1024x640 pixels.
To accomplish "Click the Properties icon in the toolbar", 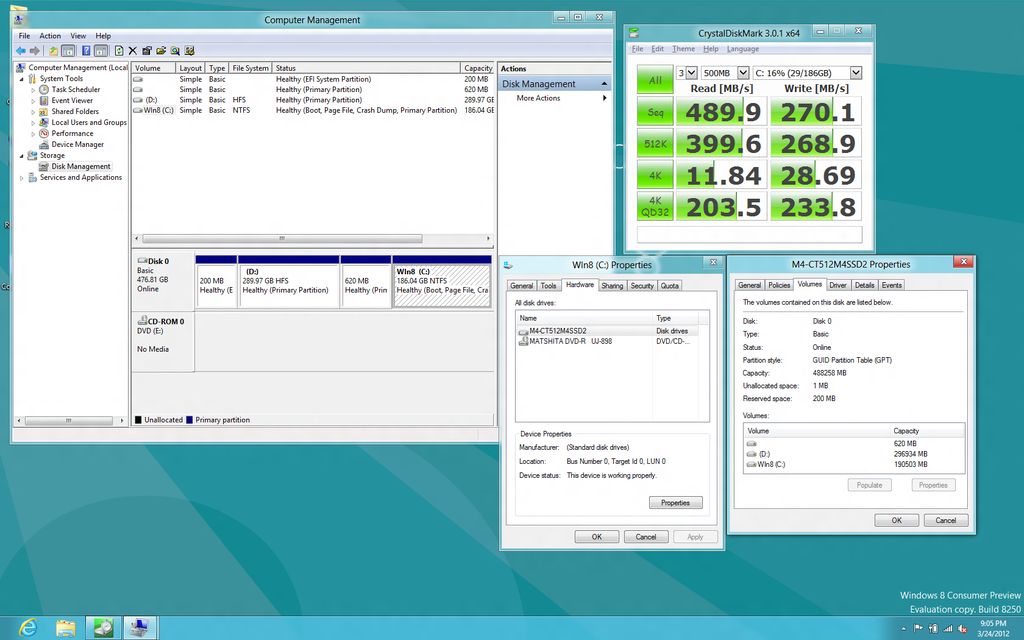I will click(147, 50).
